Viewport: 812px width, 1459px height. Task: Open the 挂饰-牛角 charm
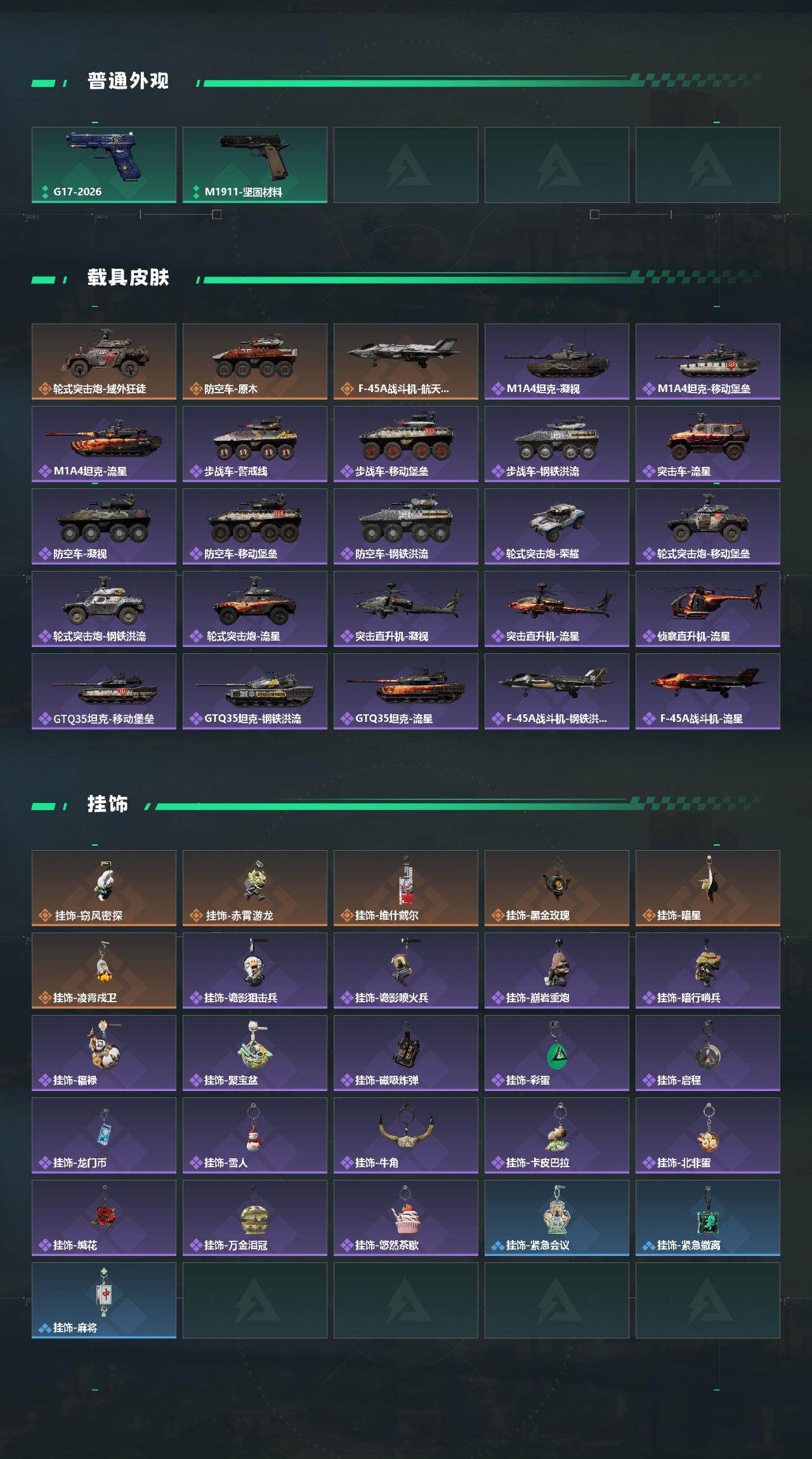406,1135
